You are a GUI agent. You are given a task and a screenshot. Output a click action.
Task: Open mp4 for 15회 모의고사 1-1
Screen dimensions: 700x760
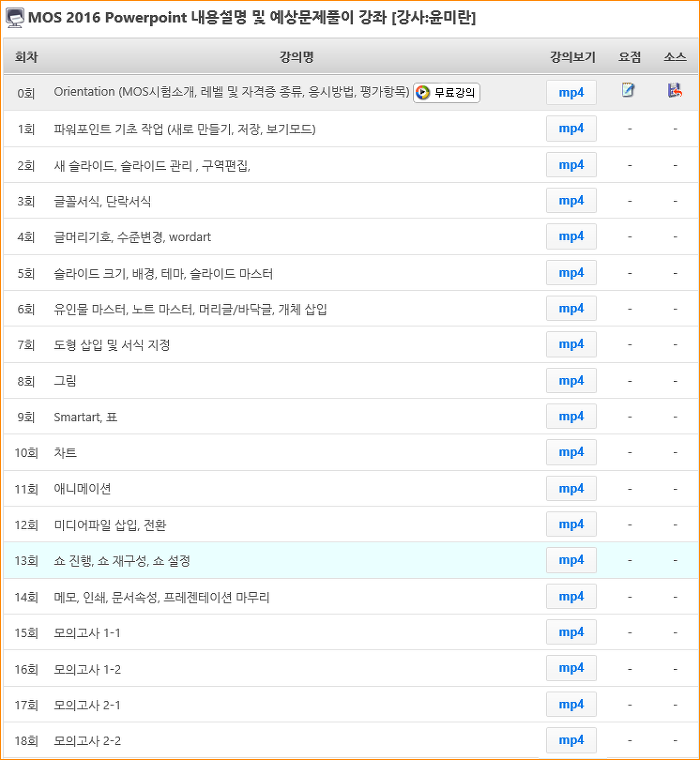point(571,632)
